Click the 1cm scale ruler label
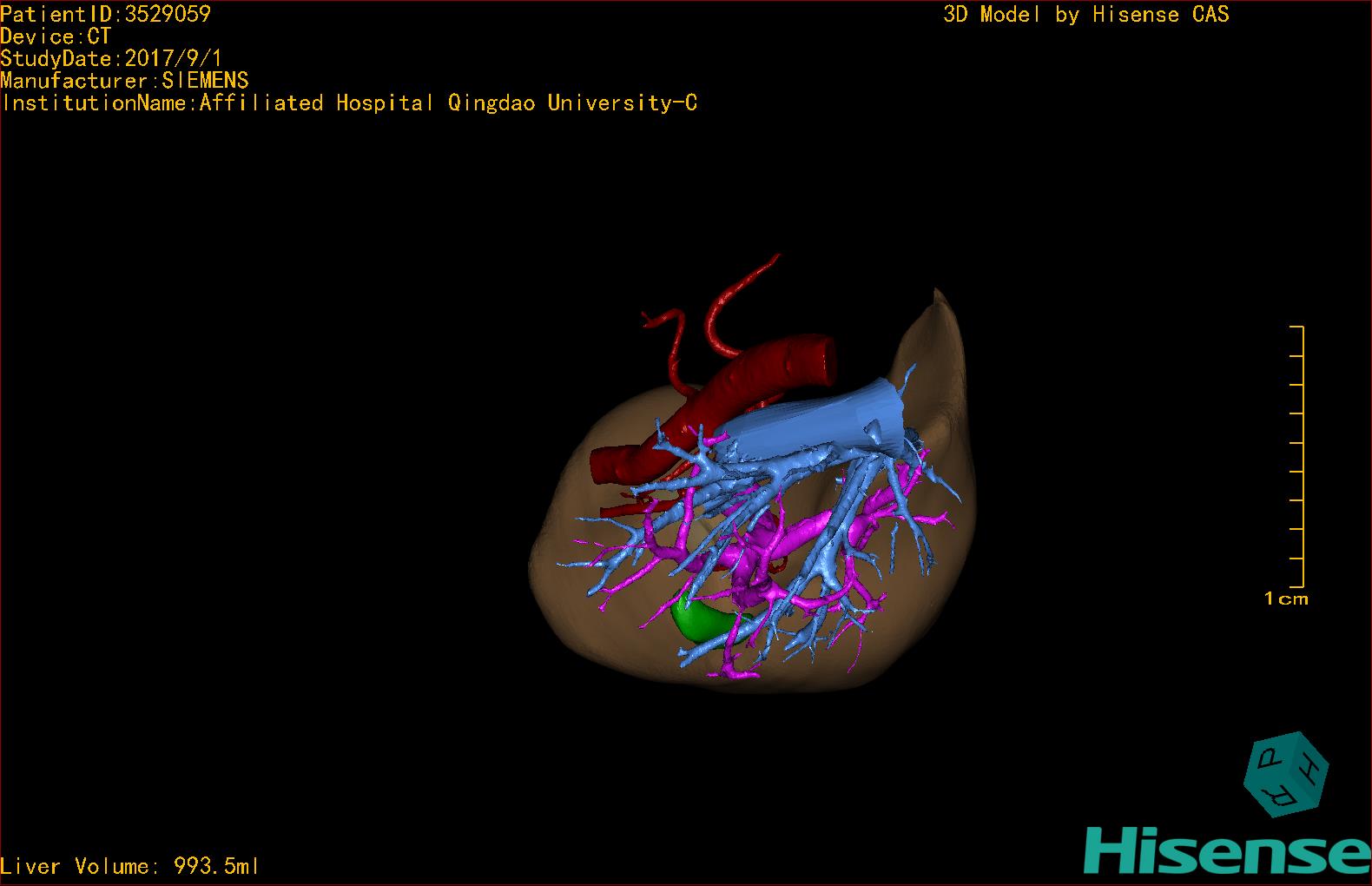Image resolution: width=1372 pixels, height=886 pixels. click(x=1286, y=598)
